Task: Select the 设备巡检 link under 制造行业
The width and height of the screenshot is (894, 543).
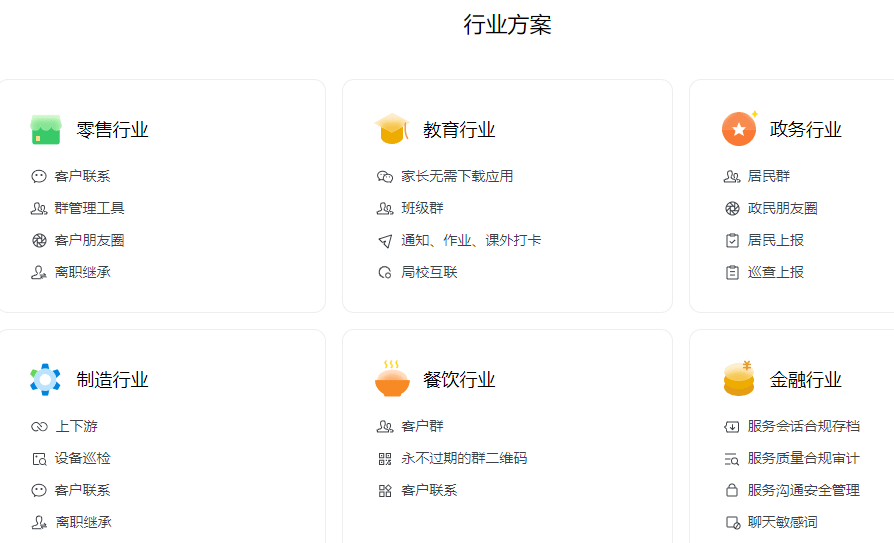Action: (x=83, y=458)
